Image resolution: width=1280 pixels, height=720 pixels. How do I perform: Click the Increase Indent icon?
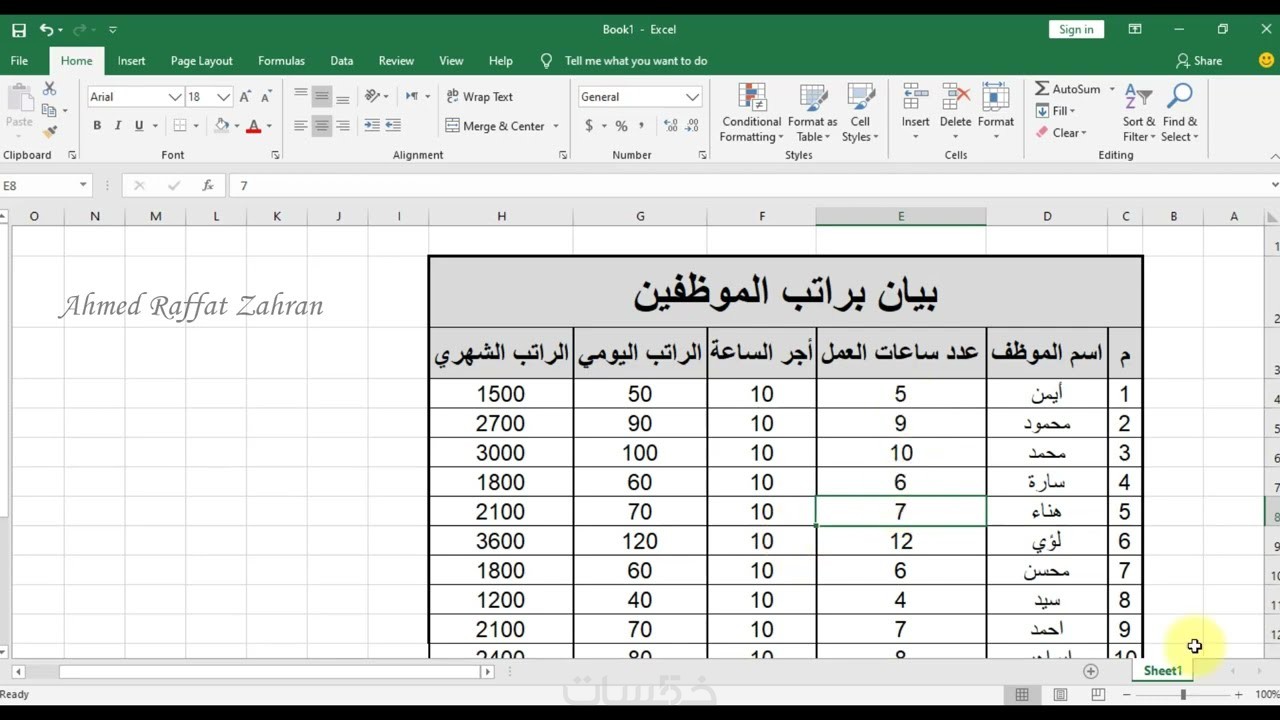(x=393, y=126)
